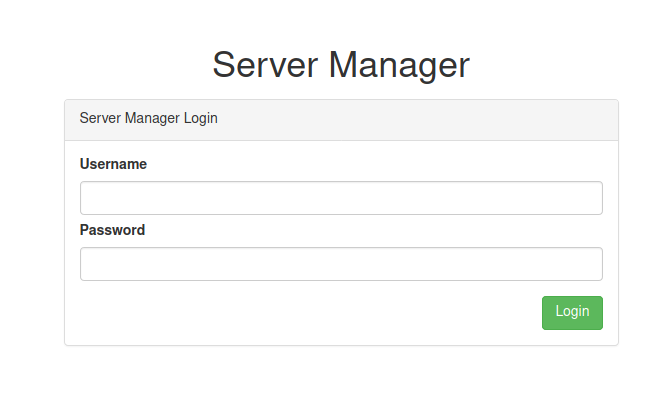The image size is (654, 402).
Task: Click the word Server in the large title
Action: [x=265, y=65]
